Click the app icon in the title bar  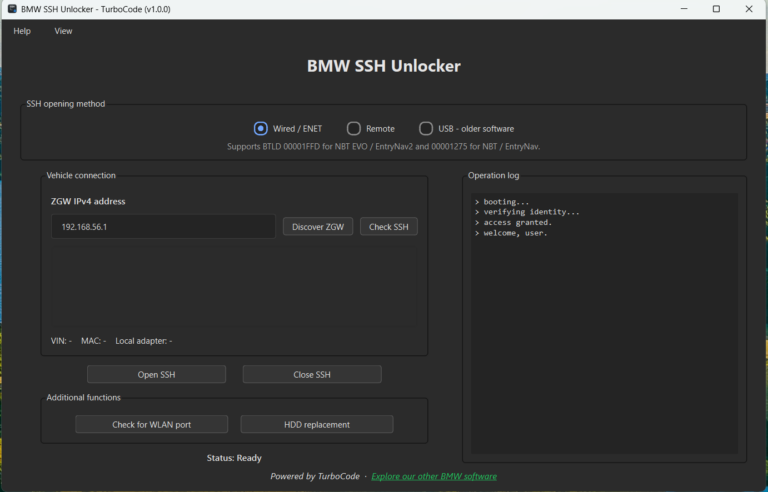pos(12,9)
